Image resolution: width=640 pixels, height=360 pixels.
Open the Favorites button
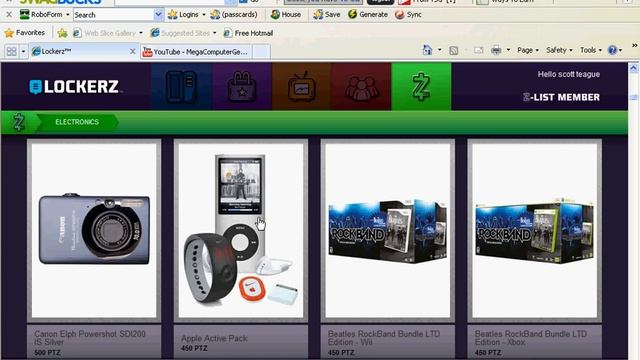click(24, 33)
